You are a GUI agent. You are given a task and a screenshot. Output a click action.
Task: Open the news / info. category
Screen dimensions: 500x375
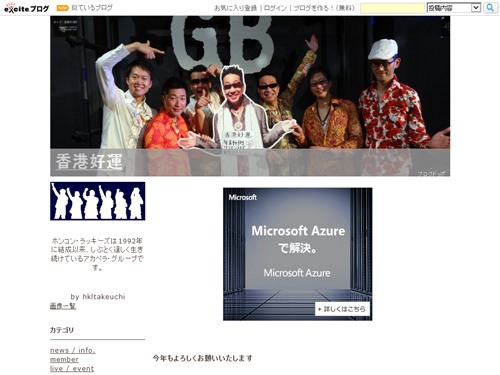pos(73,350)
